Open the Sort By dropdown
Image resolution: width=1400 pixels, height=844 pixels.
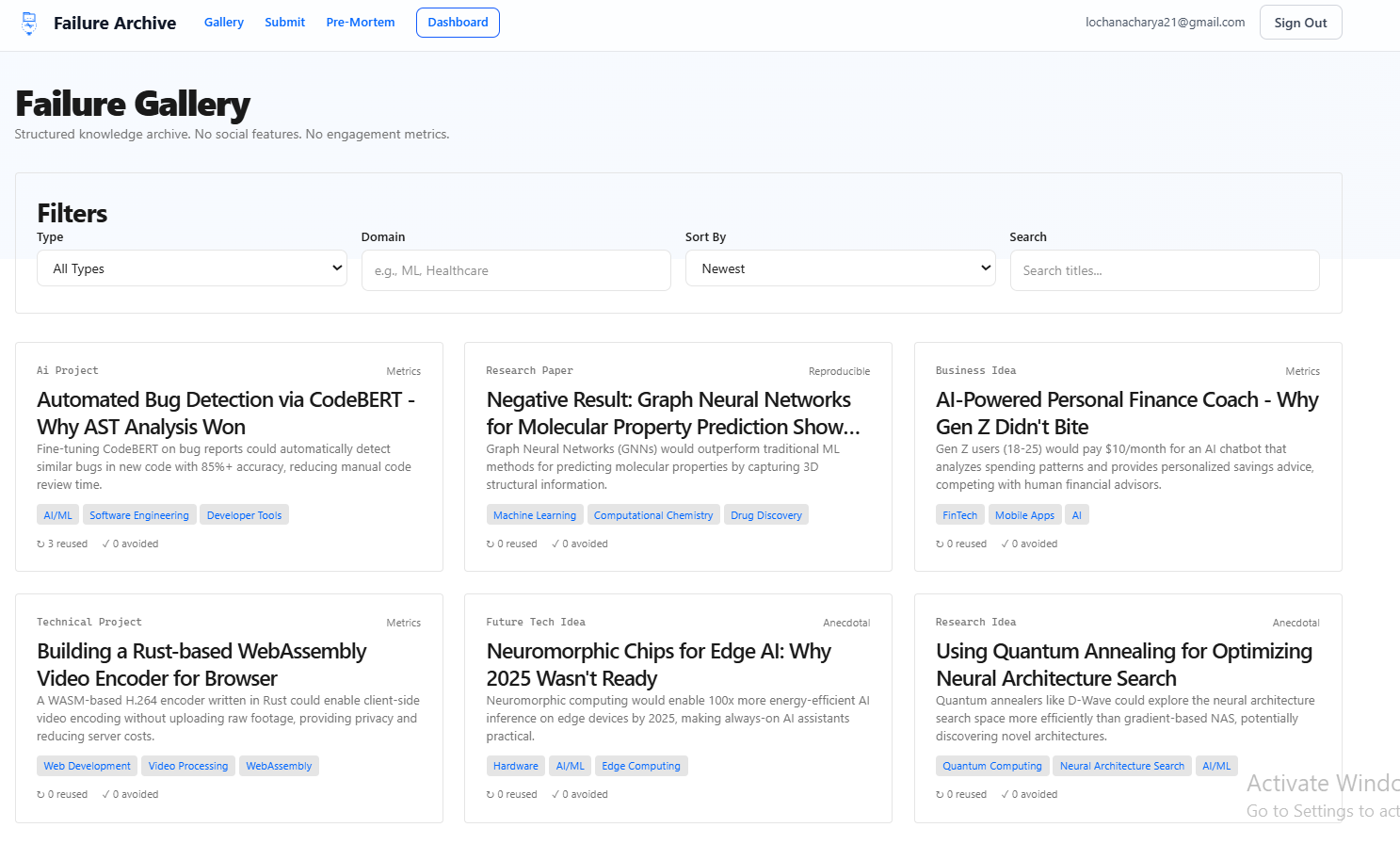(840, 268)
